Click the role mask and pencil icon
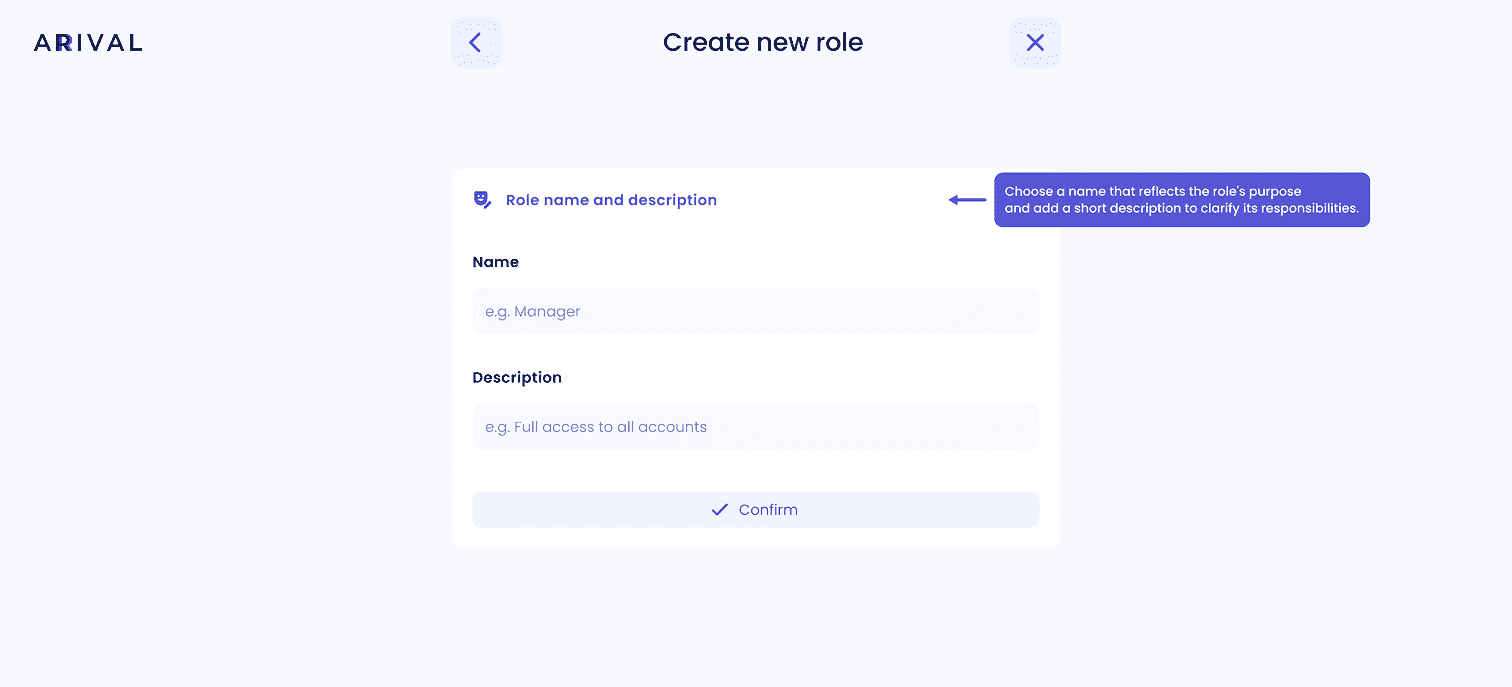The image size is (1512, 687). (x=482, y=200)
